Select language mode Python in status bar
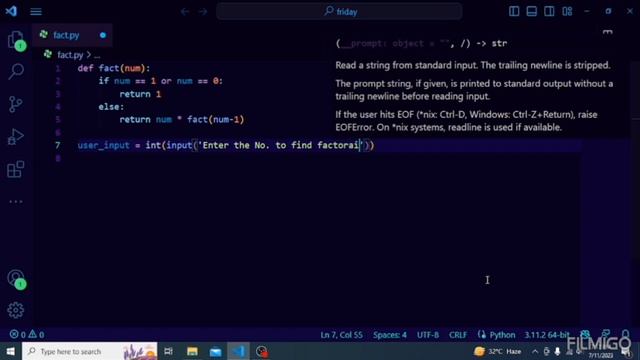 pos(502,335)
